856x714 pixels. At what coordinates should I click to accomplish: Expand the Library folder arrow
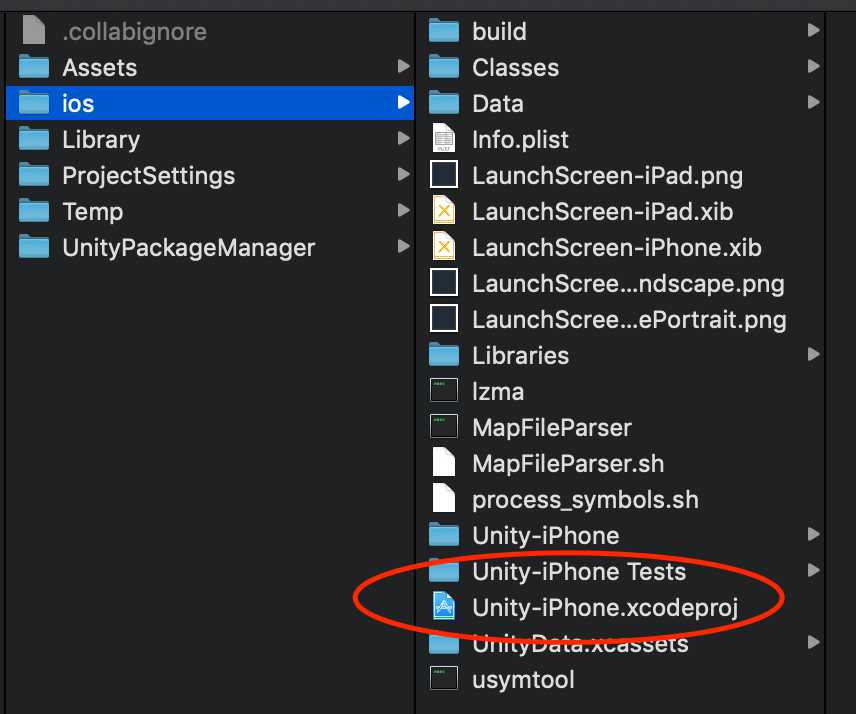pos(403,139)
